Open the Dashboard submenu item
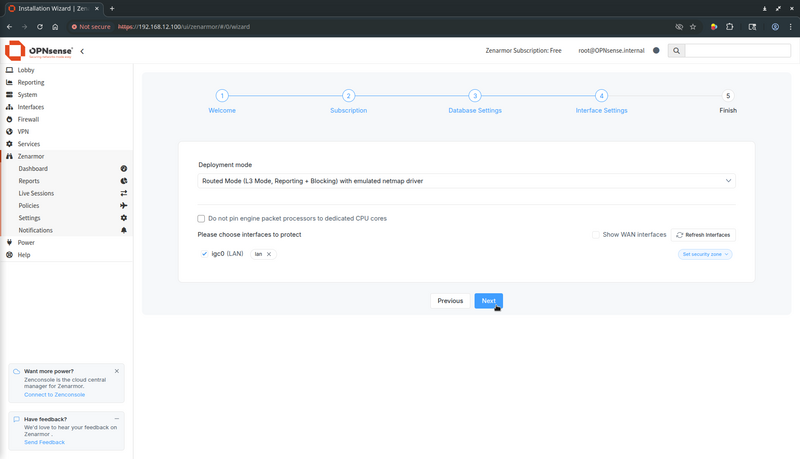Viewport: 800px width, 459px height. coord(33,168)
